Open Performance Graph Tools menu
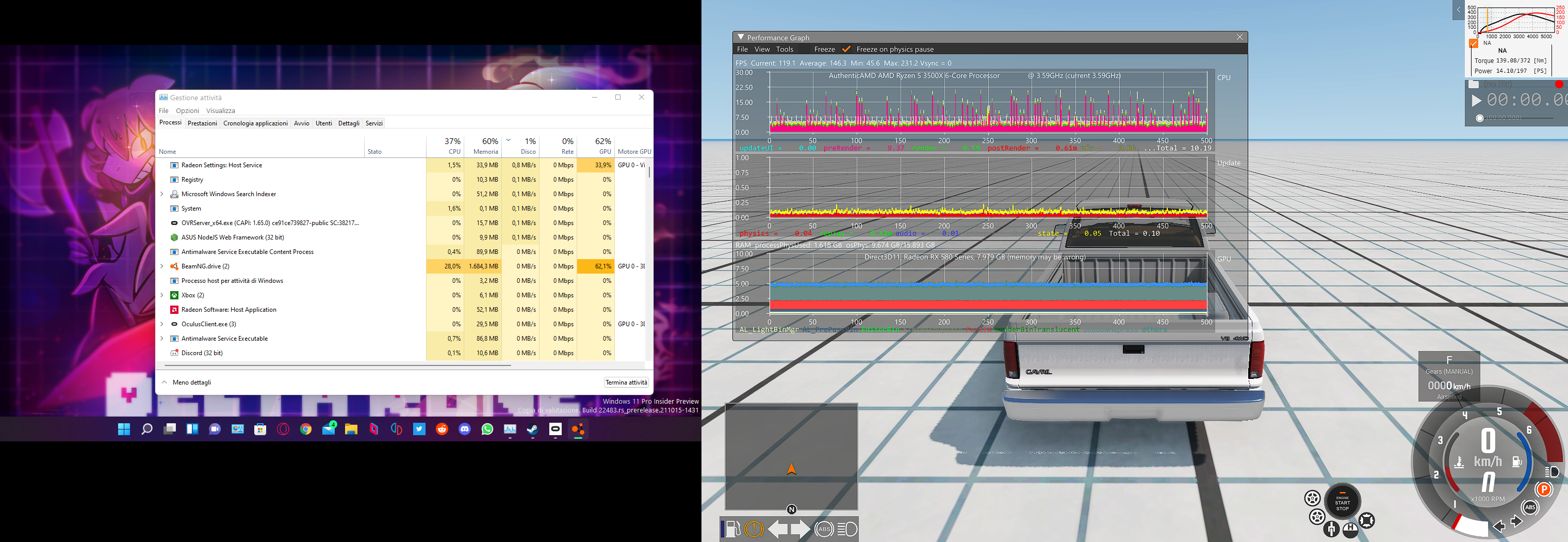 785,50
